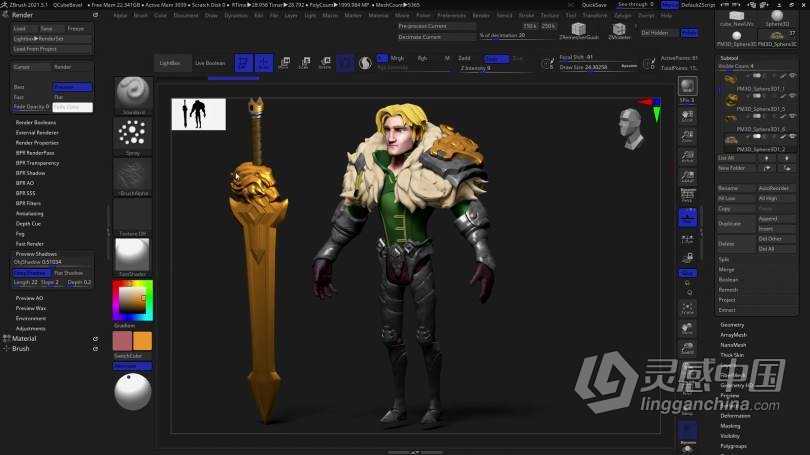Click the QuickSave button
Viewport: 810px width, 455px height.
pyautogui.click(x=594, y=5)
